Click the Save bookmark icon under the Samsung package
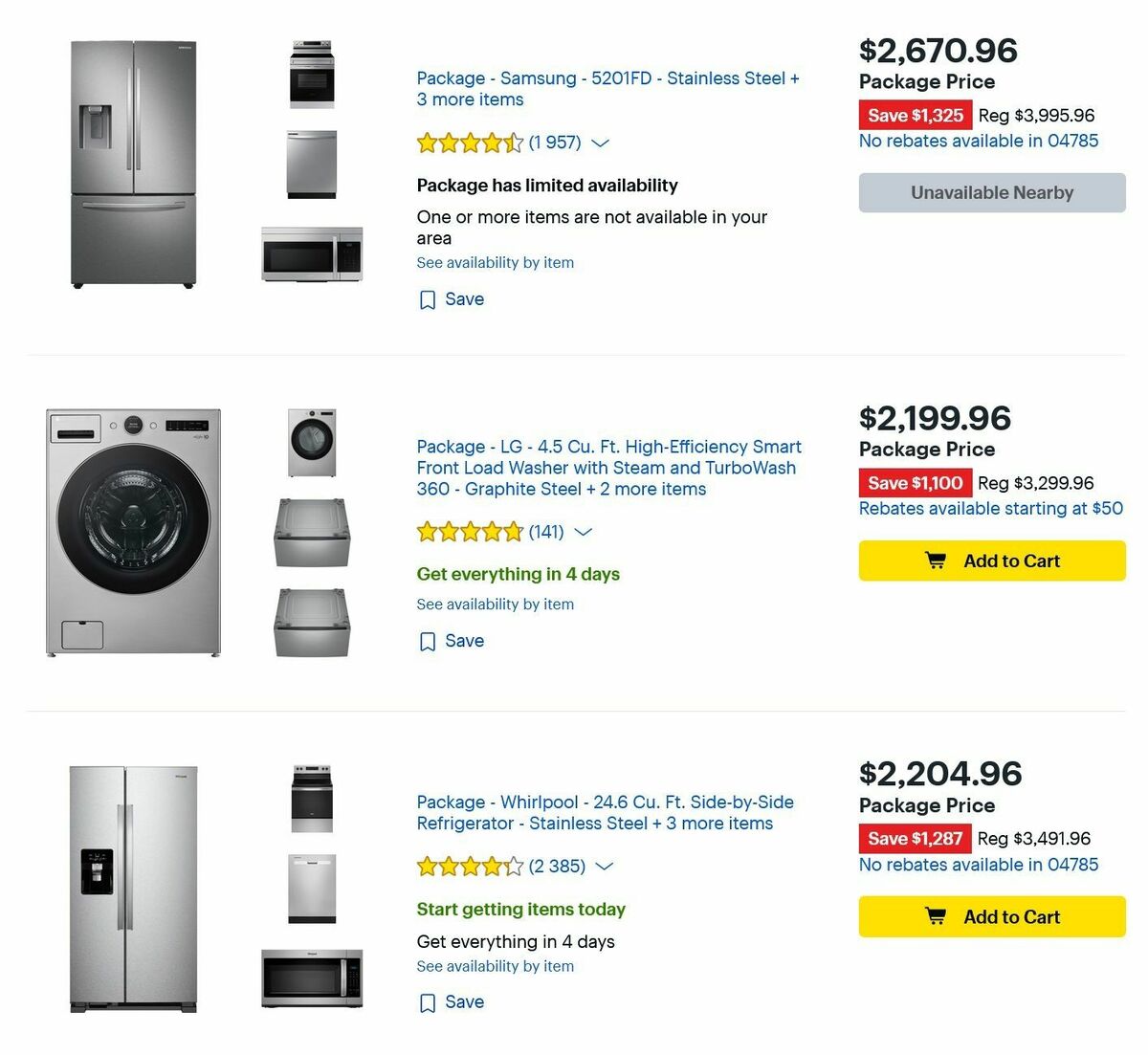1148x1055 pixels. tap(428, 299)
